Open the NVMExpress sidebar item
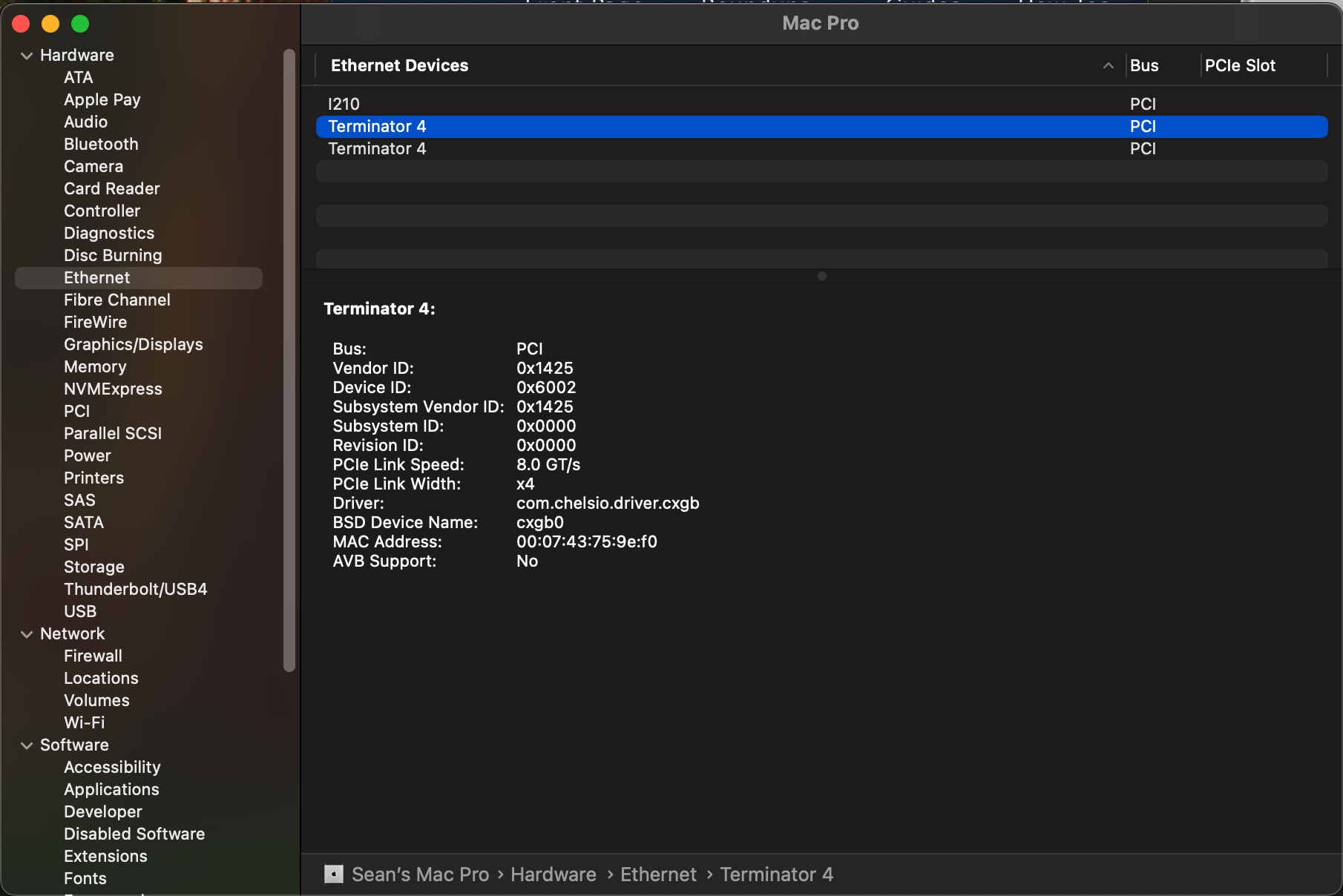This screenshot has width=1343, height=896. click(113, 389)
